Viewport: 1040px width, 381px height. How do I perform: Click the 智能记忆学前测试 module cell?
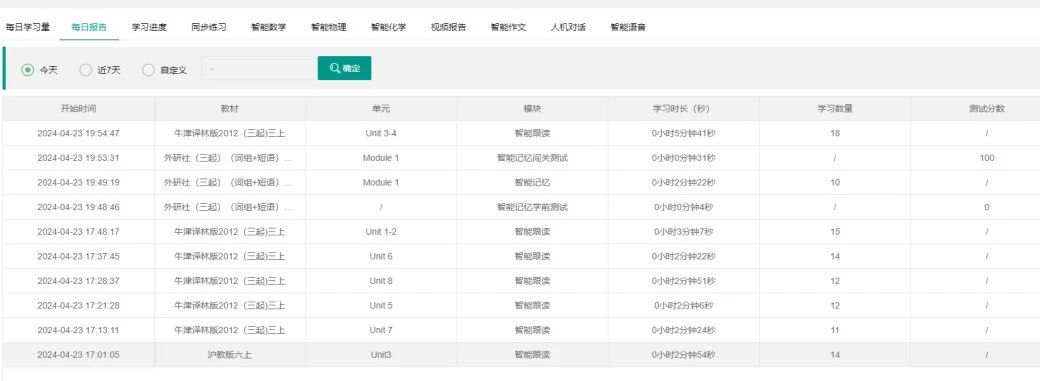[x=532, y=207]
